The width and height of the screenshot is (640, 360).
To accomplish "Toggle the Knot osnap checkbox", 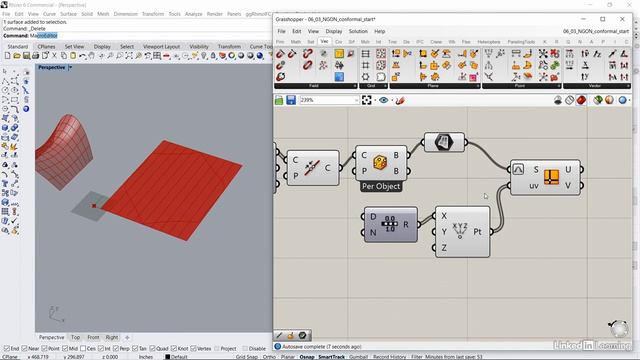I will 174,349.
